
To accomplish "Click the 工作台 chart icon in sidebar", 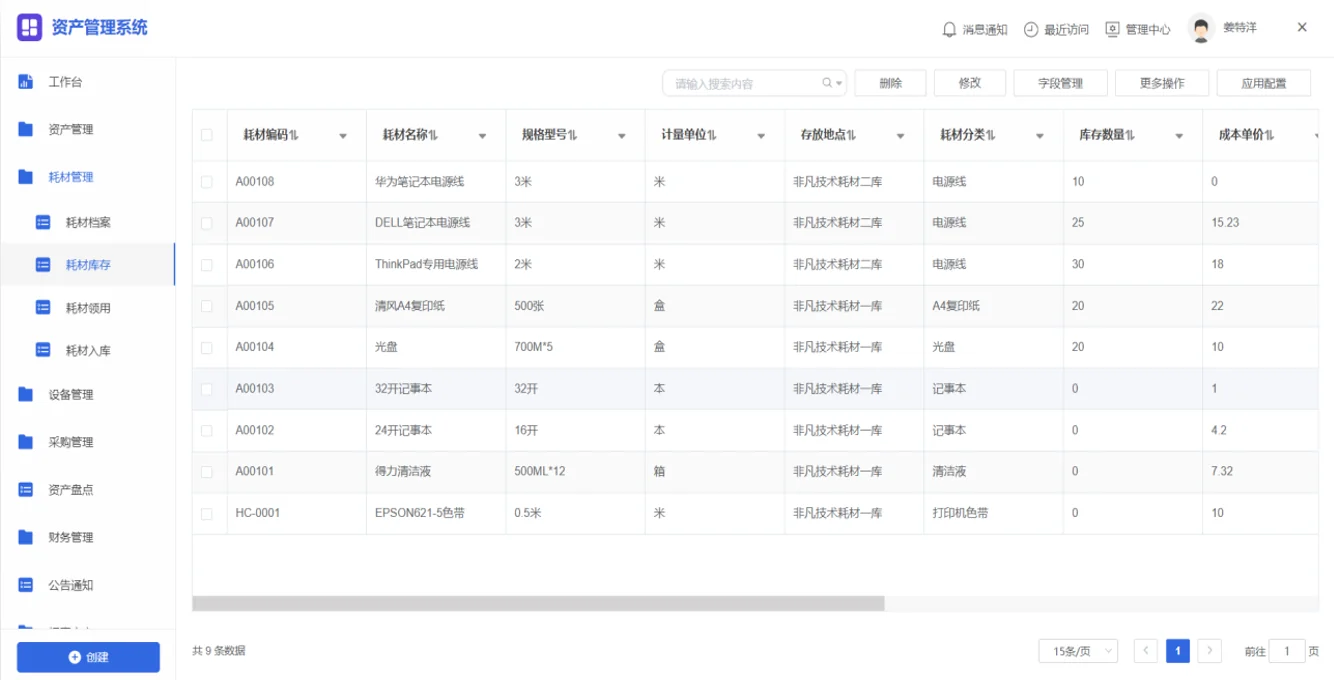I will (26, 82).
